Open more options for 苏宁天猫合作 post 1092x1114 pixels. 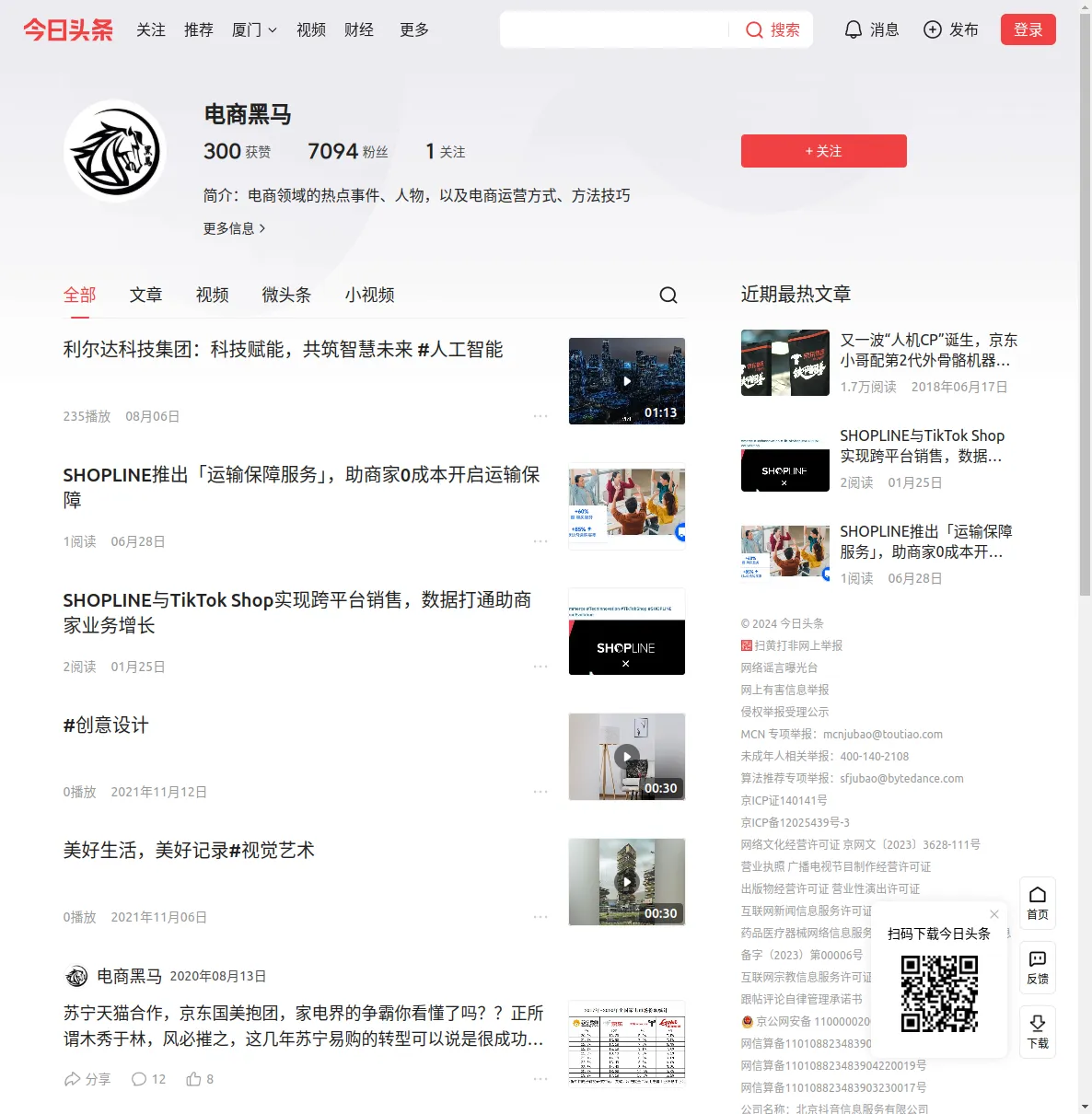click(x=540, y=1079)
